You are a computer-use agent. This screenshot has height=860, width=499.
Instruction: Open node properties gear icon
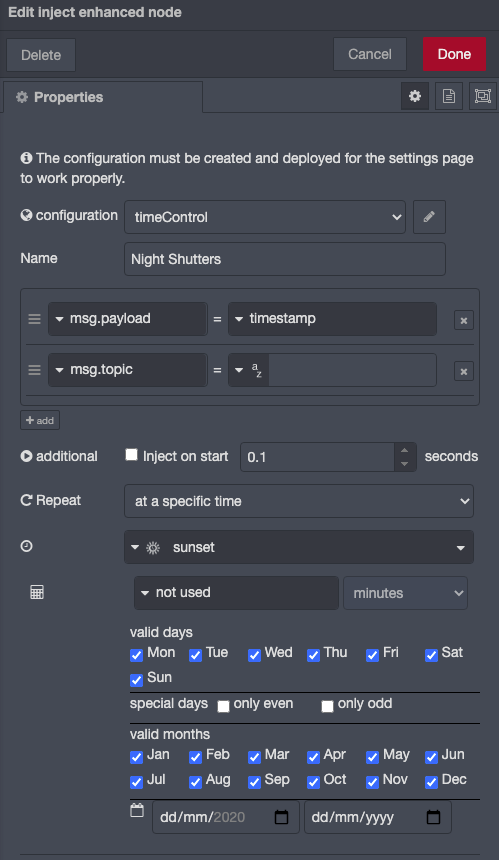pos(415,97)
